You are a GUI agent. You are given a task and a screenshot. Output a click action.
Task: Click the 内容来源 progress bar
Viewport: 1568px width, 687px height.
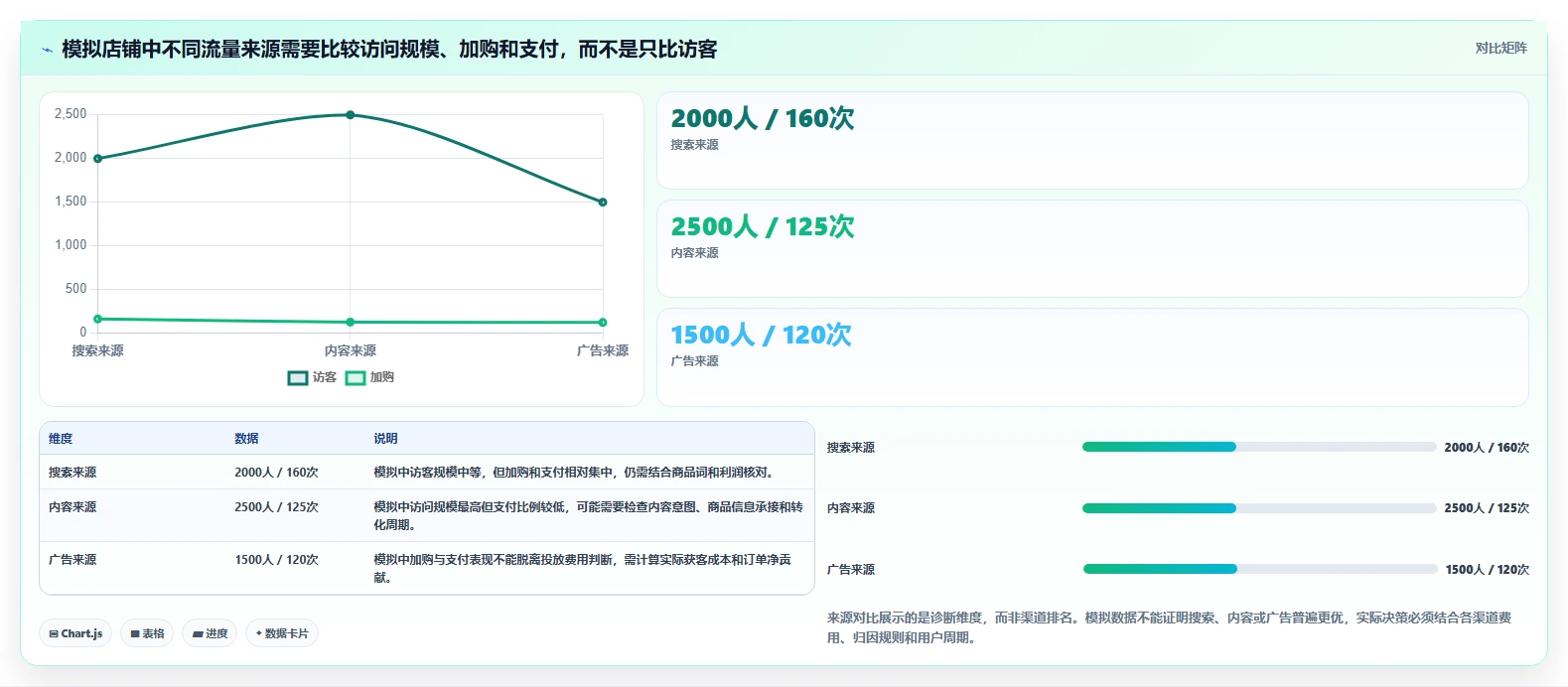coord(1259,508)
